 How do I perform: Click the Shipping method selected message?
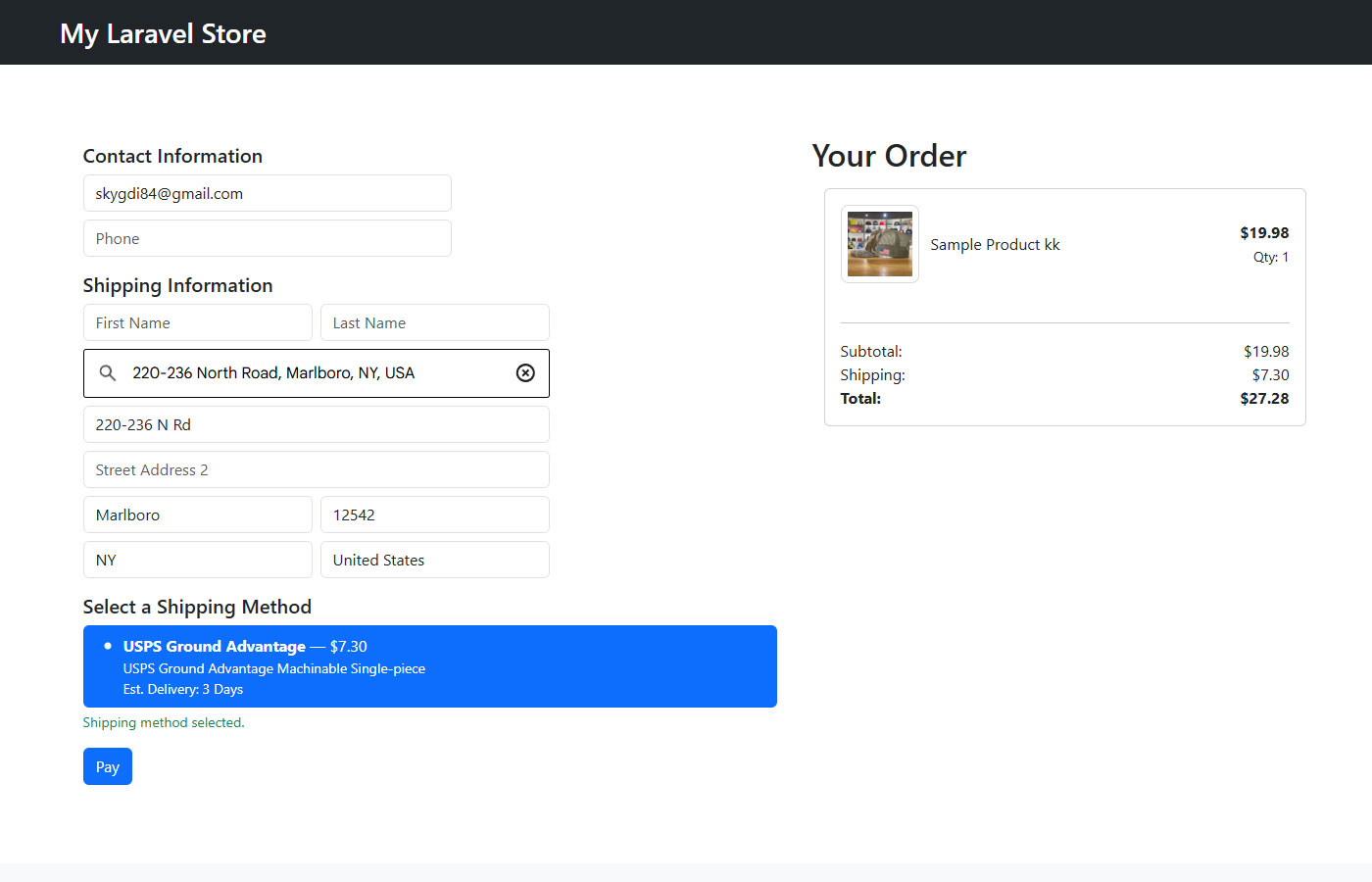[164, 723]
